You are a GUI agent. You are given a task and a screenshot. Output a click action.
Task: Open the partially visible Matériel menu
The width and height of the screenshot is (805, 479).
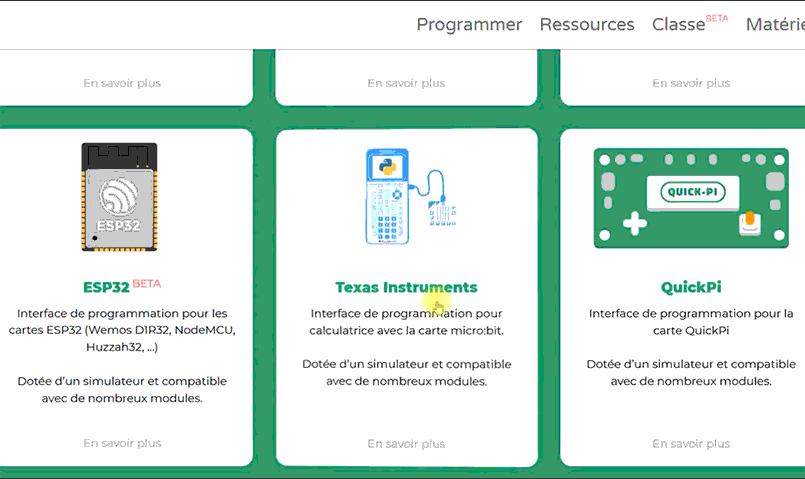pos(775,25)
